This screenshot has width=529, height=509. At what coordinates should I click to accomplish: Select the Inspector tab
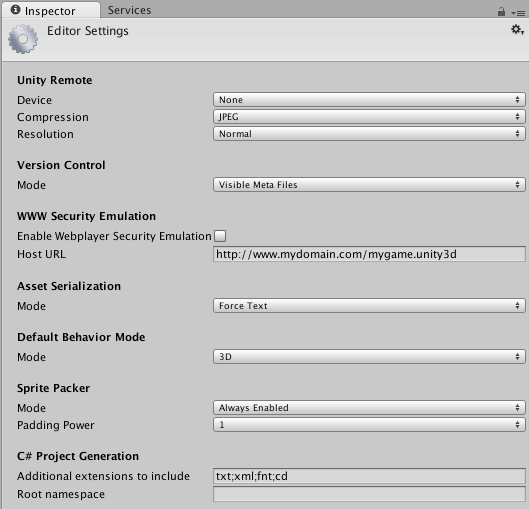coord(51,10)
